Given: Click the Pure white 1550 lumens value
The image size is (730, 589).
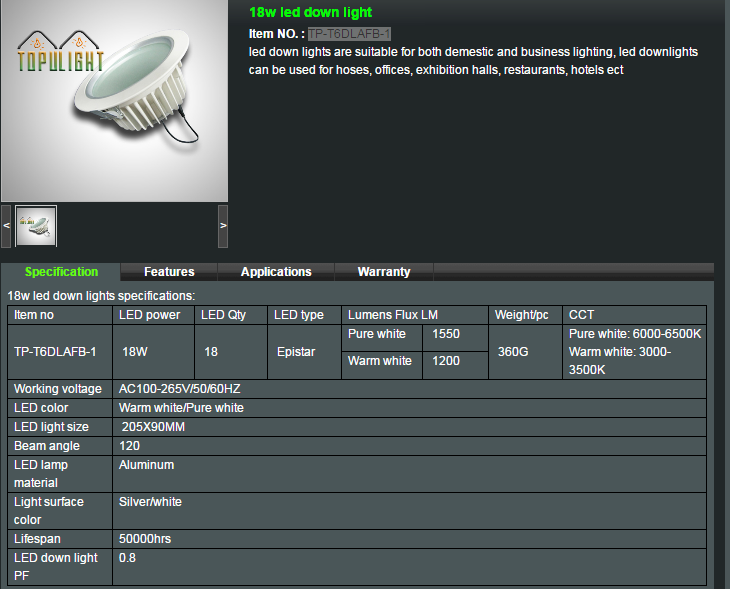Looking at the screenshot, I should (x=446, y=334).
